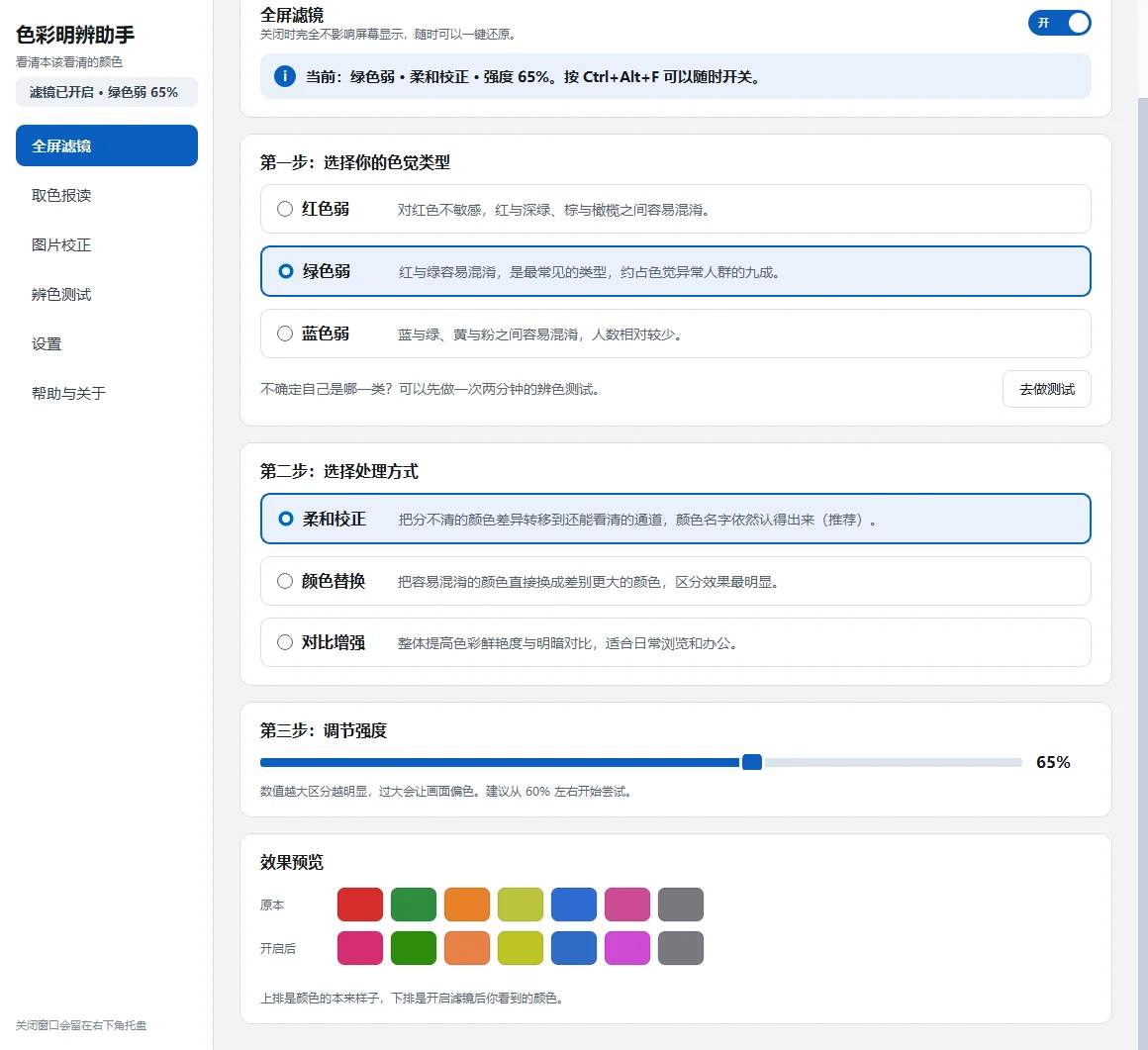Image resolution: width=1148 pixels, height=1050 pixels.
Task: Open 图片校正 from the sidebar
Action: [x=107, y=244]
